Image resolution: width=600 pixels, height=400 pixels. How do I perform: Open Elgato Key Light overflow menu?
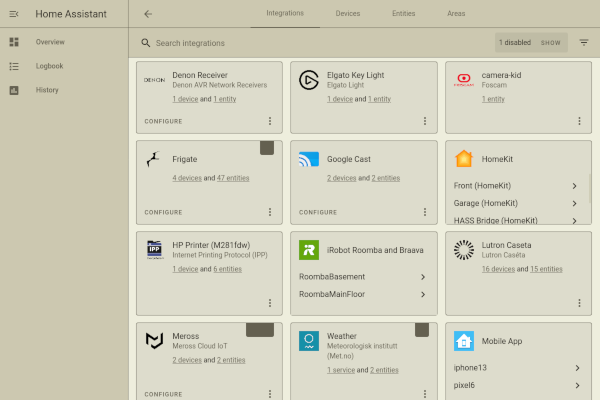click(425, 121)
